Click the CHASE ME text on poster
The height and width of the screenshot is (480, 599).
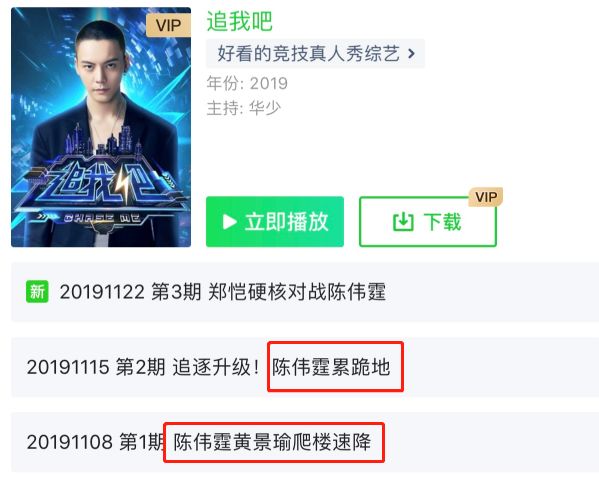coord(102,218)
